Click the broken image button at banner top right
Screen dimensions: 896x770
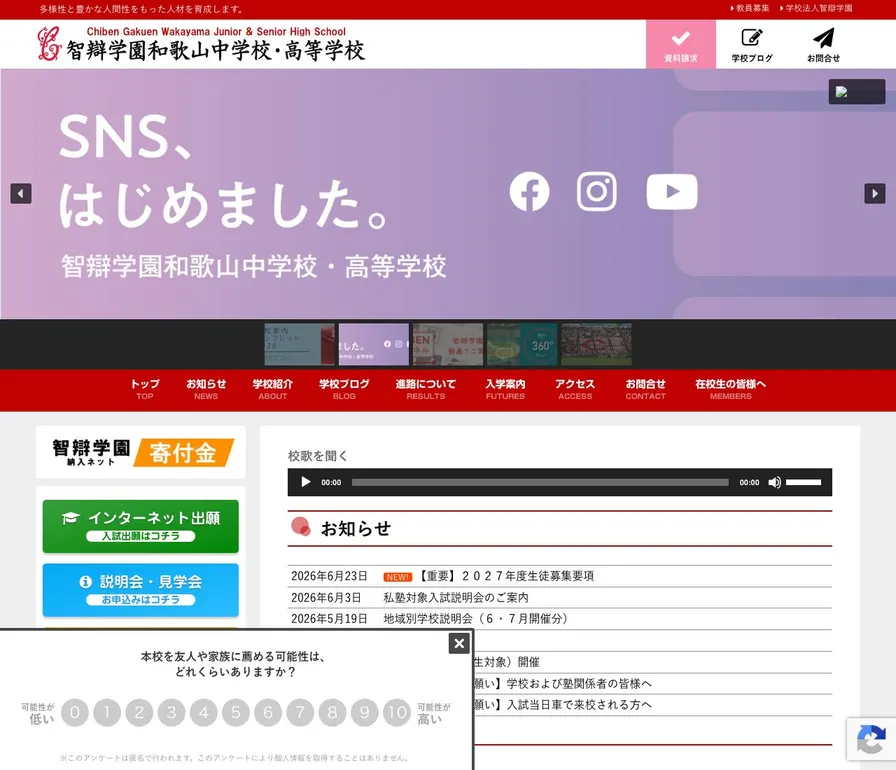pyautogui.click(x=857, y=91)
